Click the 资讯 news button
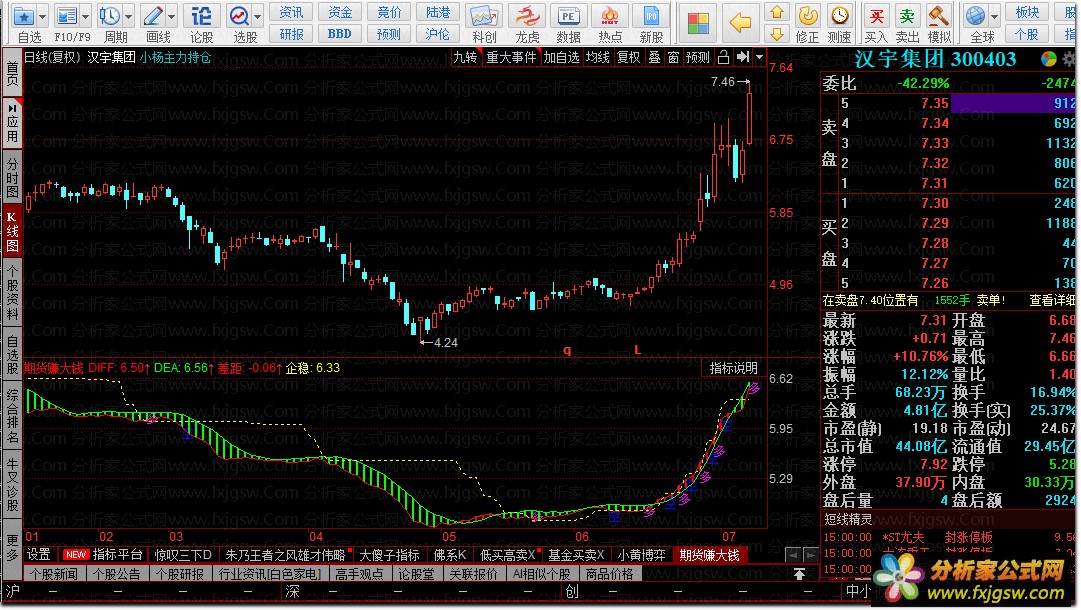This screenshot has height=610, width=1081. pos(291,12)
